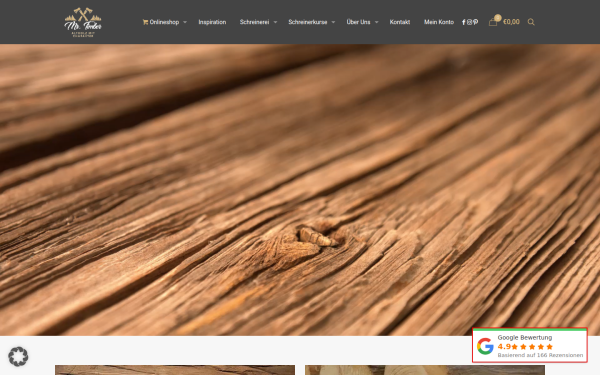This screenshot has height=375, width=600.
Task: Click the Google Bewertung title
Action: tap(525, 338)
